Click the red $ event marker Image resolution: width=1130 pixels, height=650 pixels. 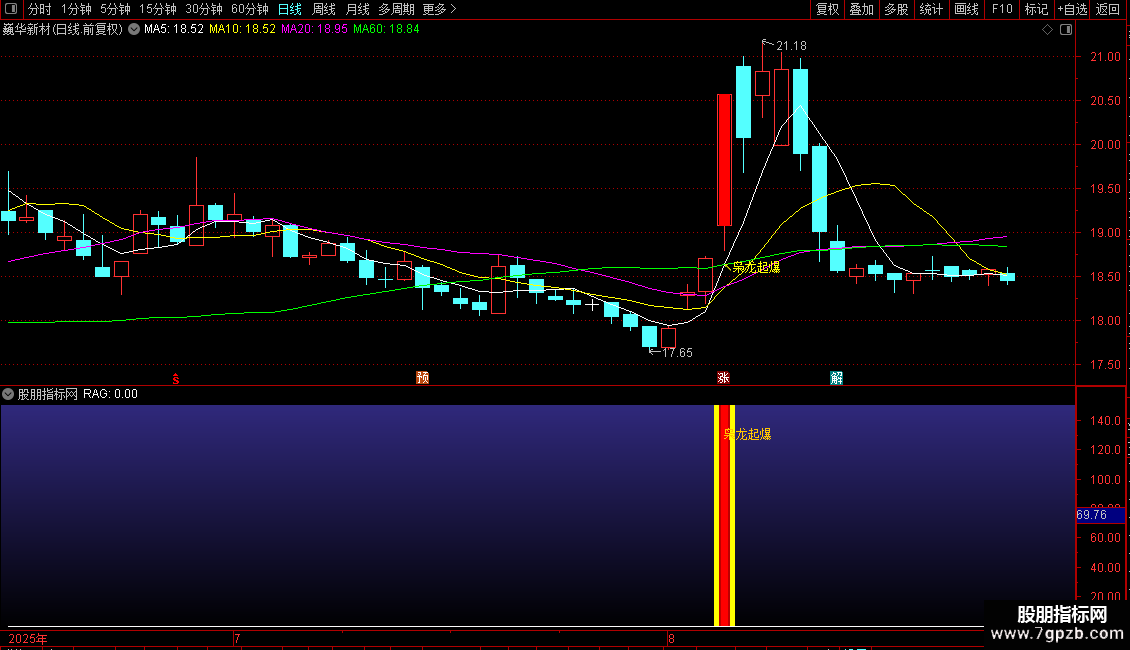(x=175, y=379)
